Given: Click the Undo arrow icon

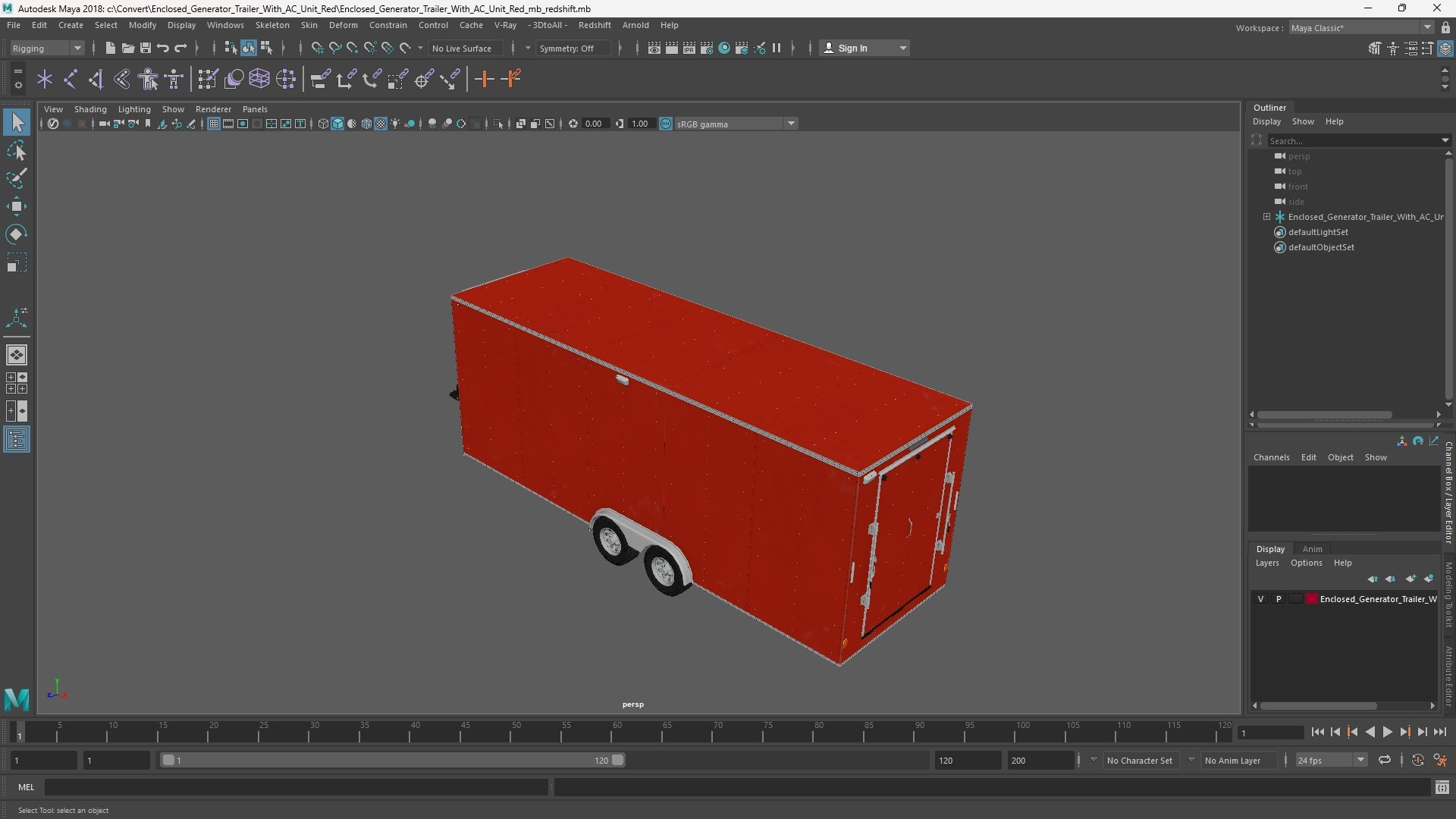Looking at the screenshot, I should tap(162, 48).
